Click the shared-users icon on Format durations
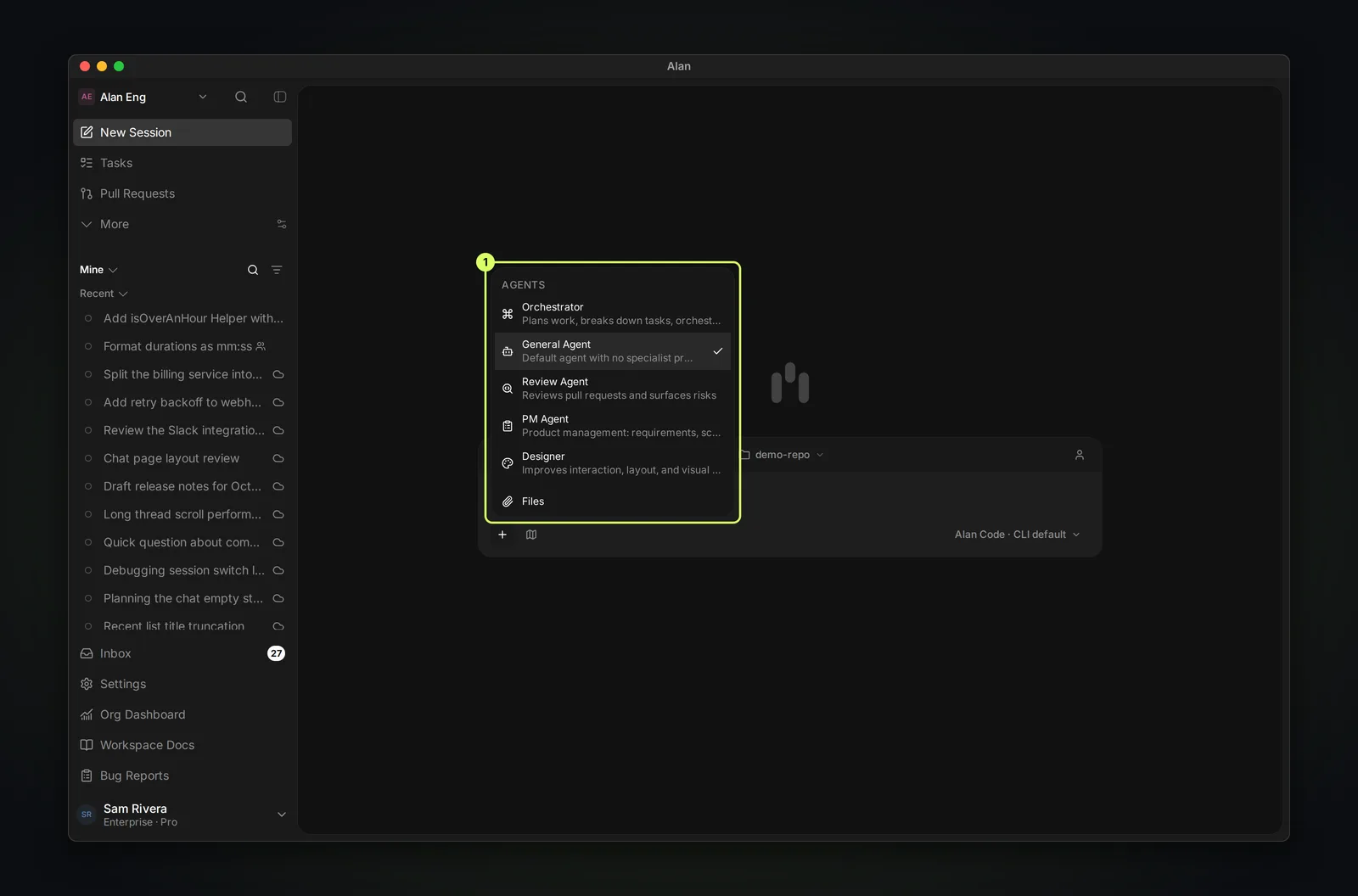 (261, 346)
